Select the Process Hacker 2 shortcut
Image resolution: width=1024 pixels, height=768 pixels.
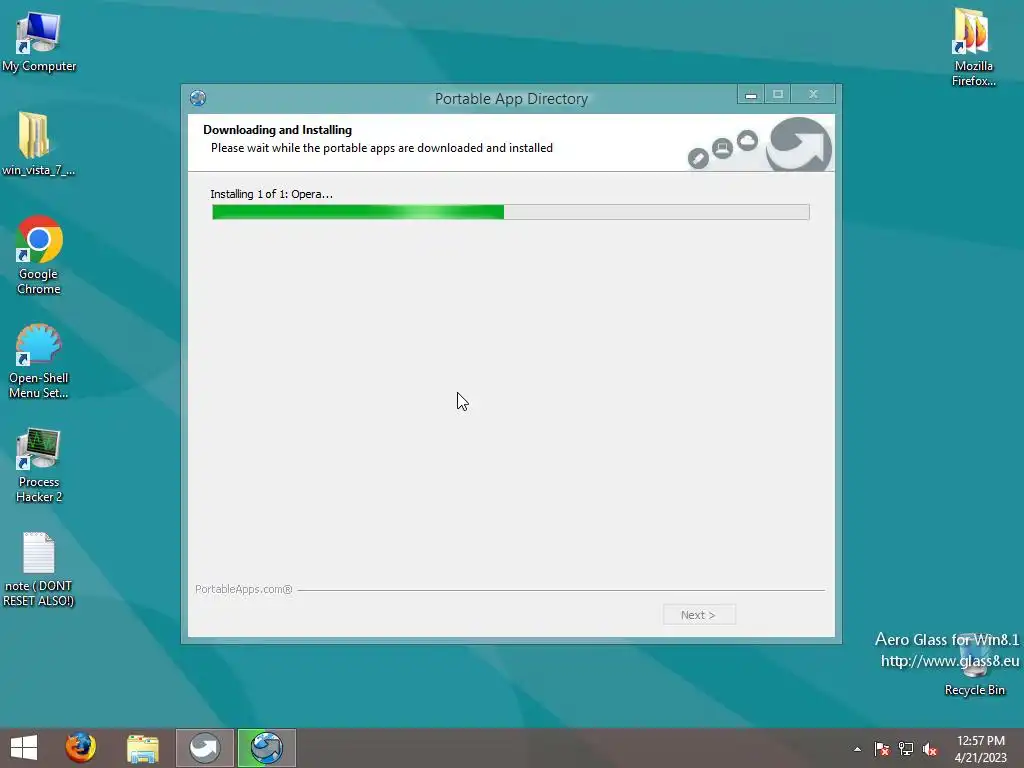(x=39, y=465)
